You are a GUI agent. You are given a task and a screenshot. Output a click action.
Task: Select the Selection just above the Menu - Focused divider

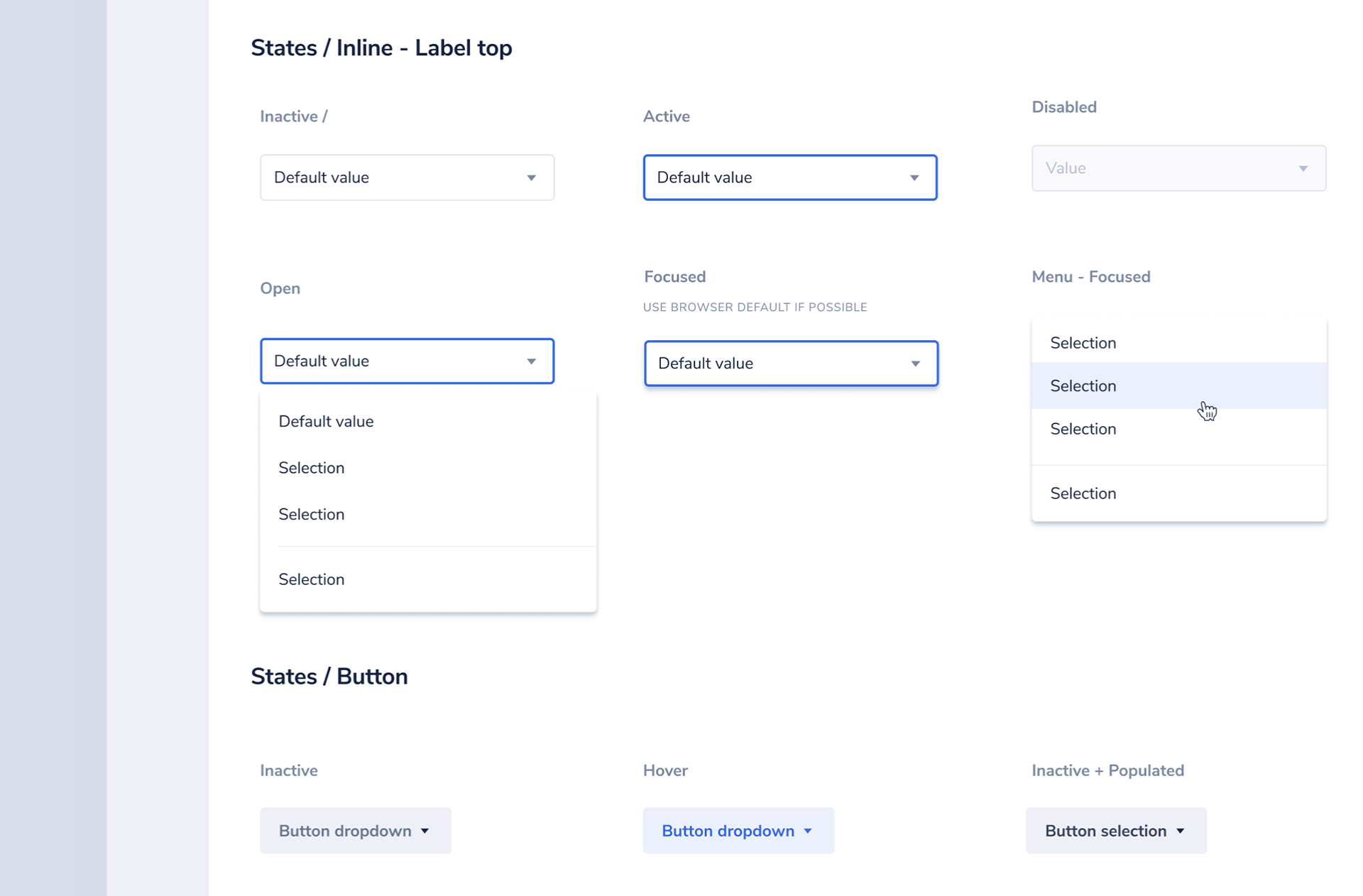click(x=1178, y=429)
